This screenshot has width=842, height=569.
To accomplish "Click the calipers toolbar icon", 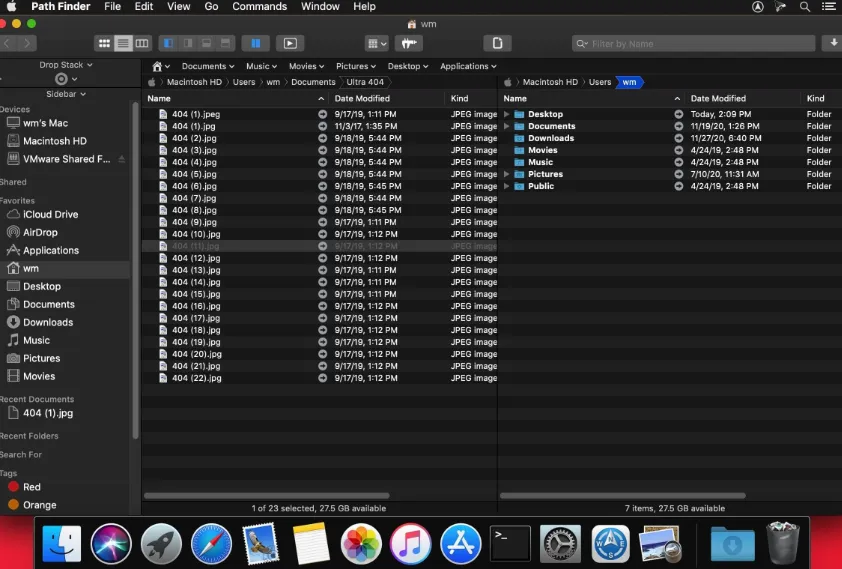I will click(409, 43).
